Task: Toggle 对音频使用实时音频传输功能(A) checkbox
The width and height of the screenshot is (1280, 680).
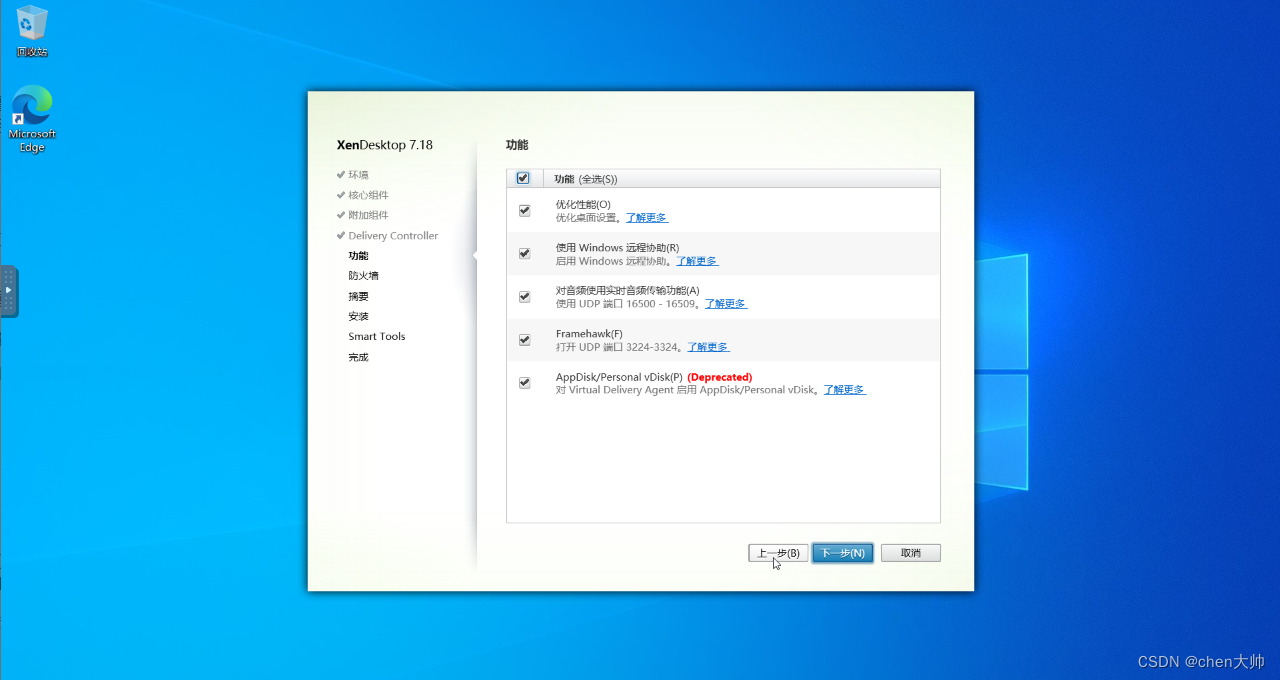Action: click(x=524, y=296)
